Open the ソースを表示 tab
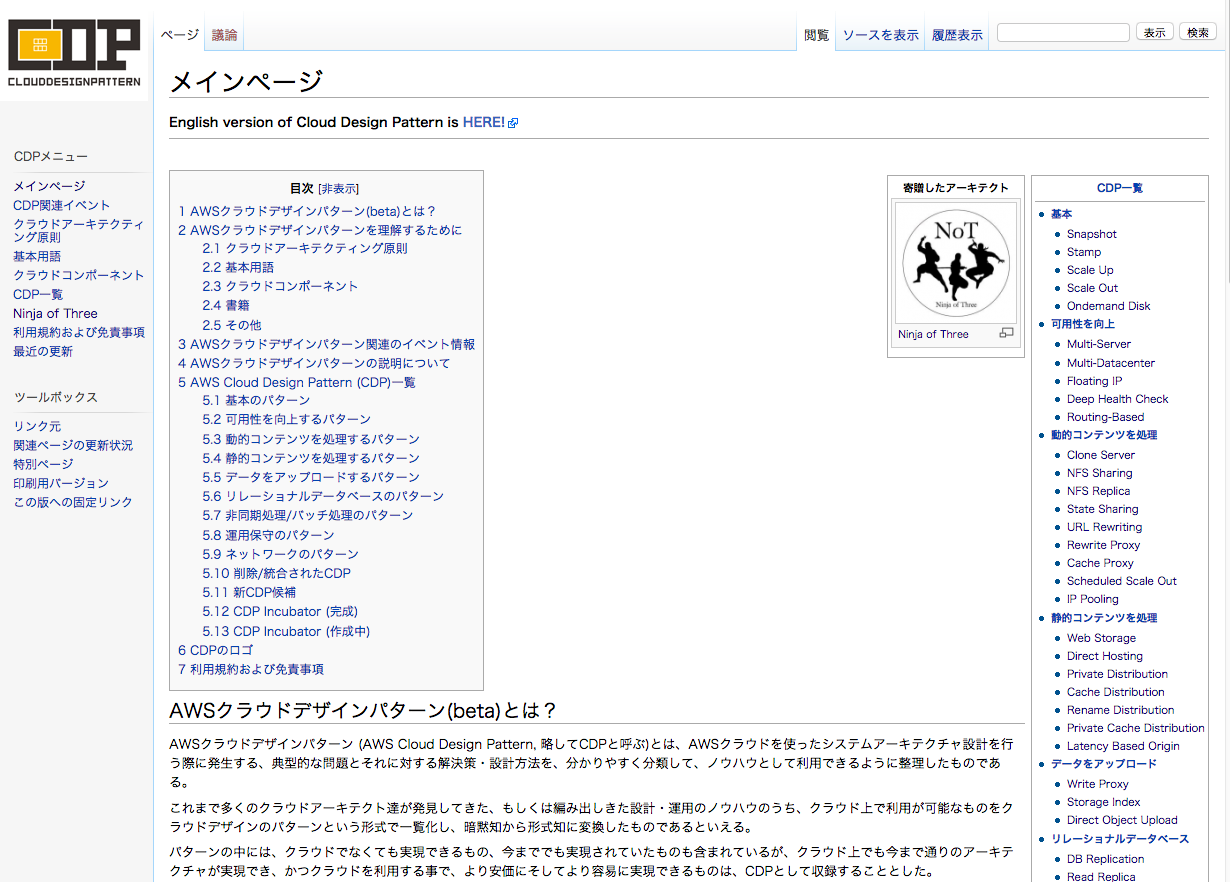This screenshot has width=1230, height=882. 880,35
